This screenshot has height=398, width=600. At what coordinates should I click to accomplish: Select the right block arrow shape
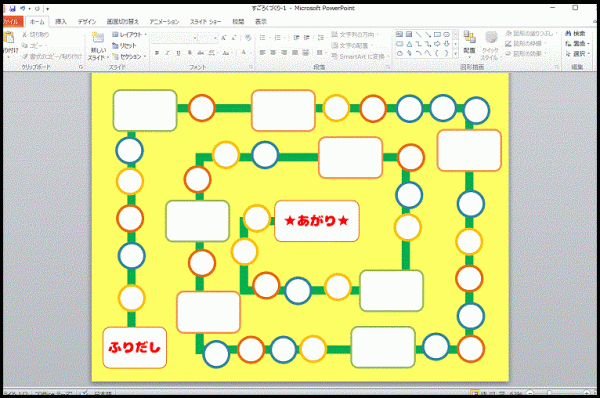click(437, 44)
